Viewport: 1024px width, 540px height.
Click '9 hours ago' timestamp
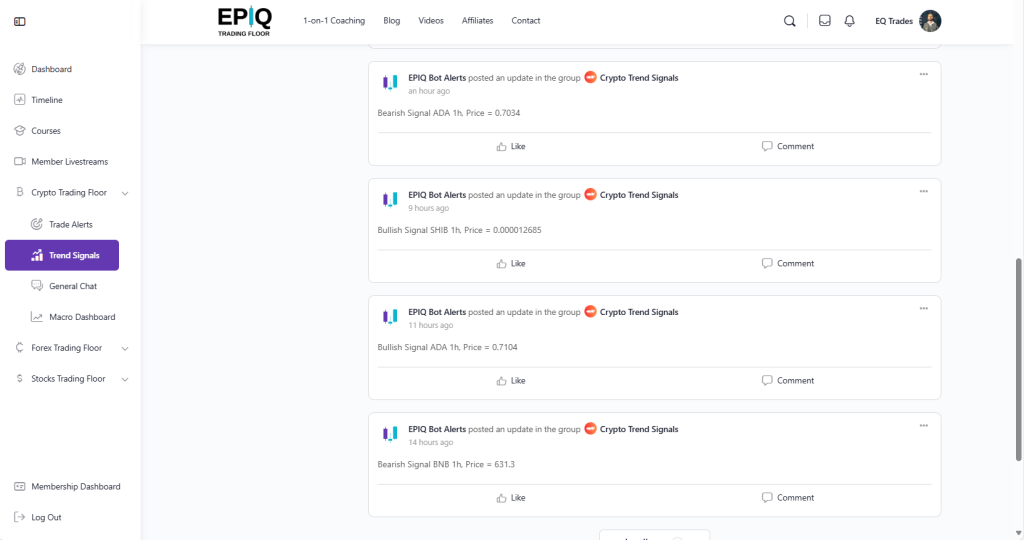pos(428,208)
